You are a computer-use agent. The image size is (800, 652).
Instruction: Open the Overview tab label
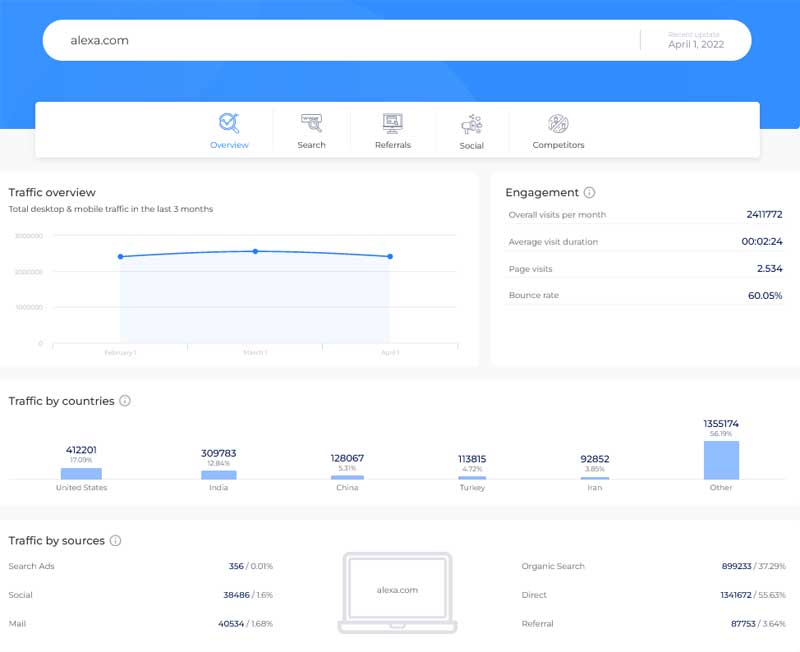[229, 145]
